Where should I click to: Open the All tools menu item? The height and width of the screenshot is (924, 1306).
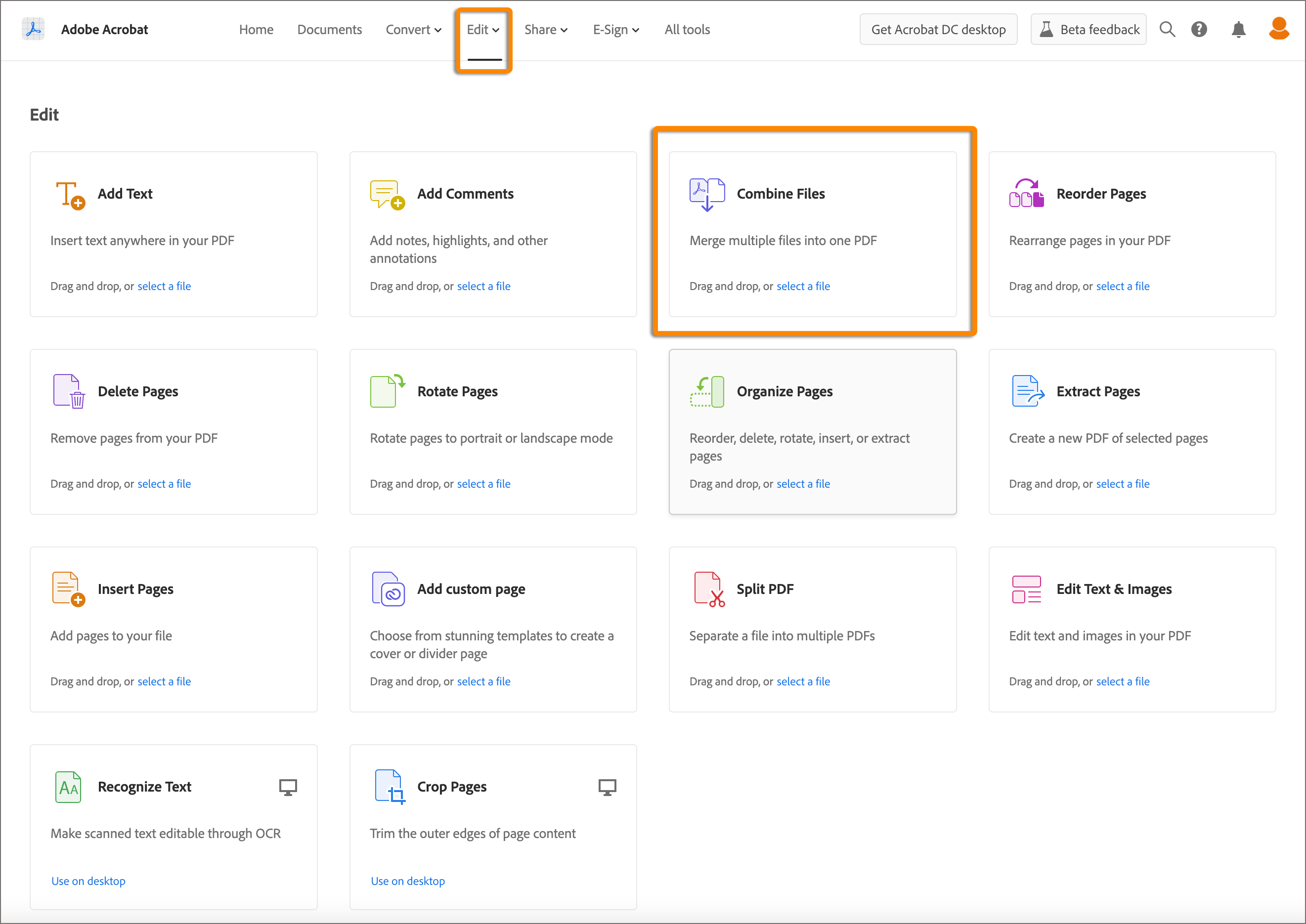pyautogui.click(x=686, y=29)
